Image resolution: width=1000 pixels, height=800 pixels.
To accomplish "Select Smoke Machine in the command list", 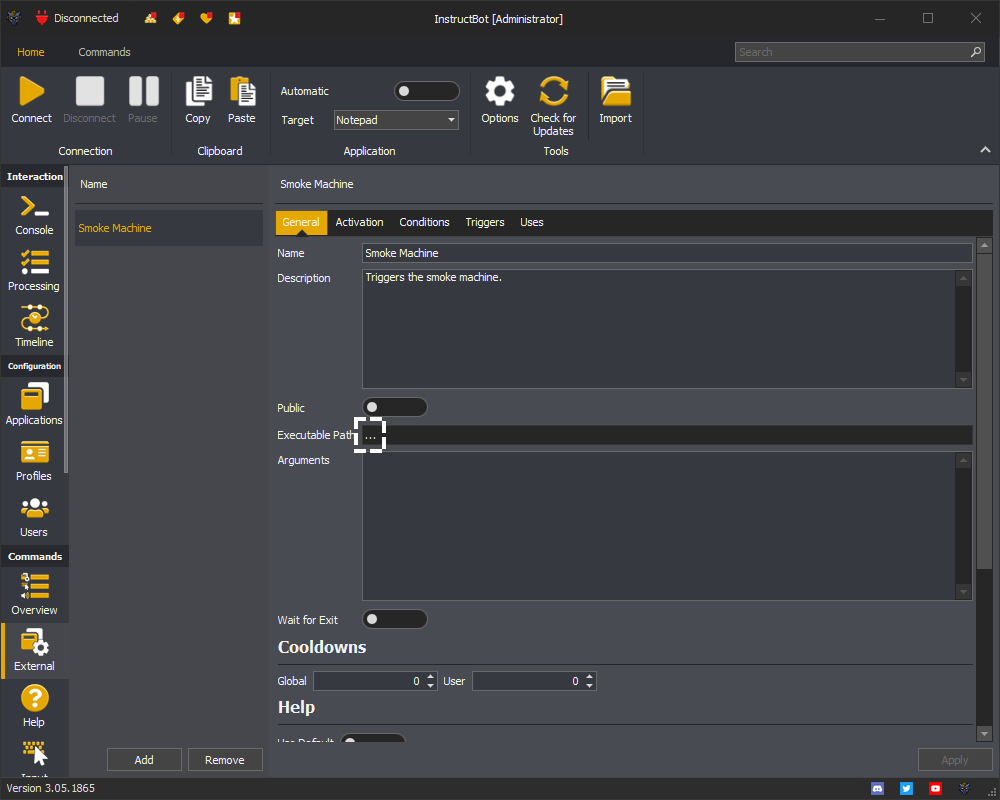I will tap(169, 228).
